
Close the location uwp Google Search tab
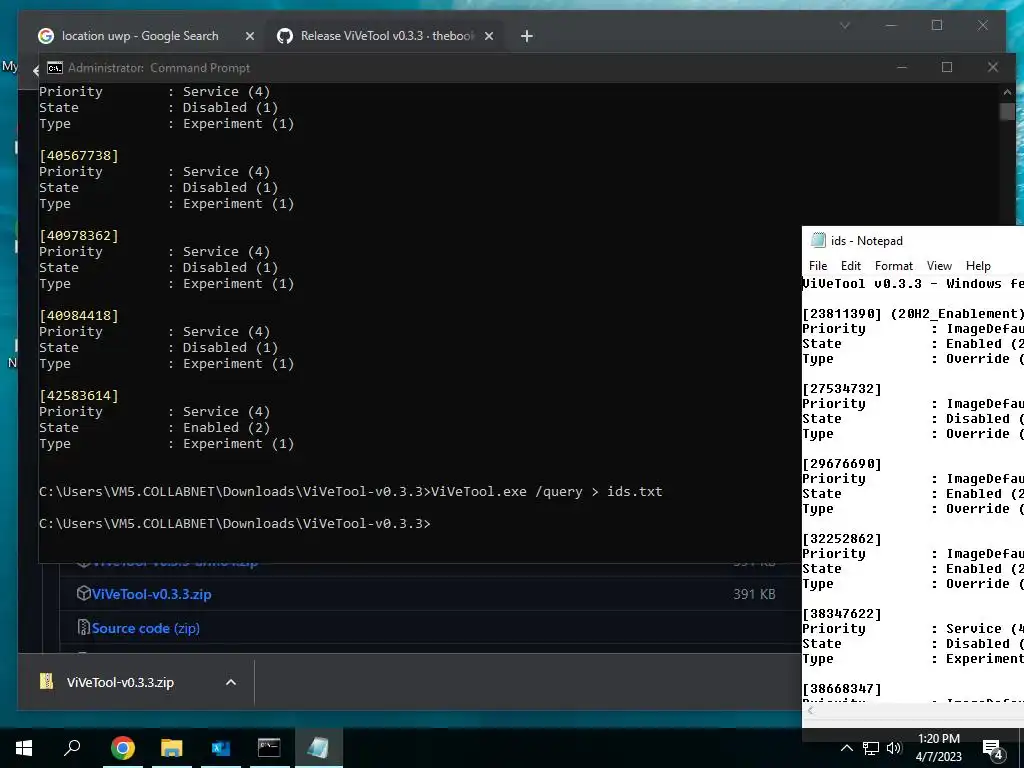point(249,37)
